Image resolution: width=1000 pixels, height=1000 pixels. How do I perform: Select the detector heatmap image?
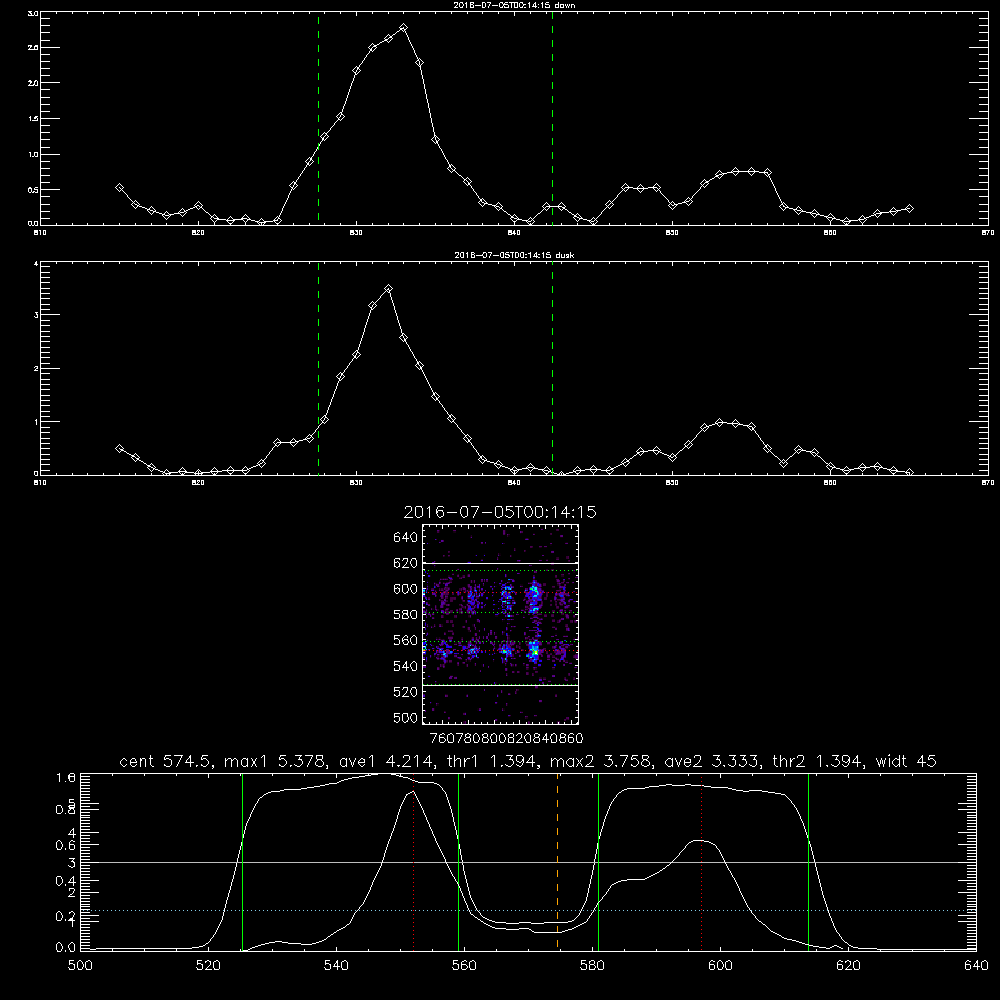(x=501, y=624)
